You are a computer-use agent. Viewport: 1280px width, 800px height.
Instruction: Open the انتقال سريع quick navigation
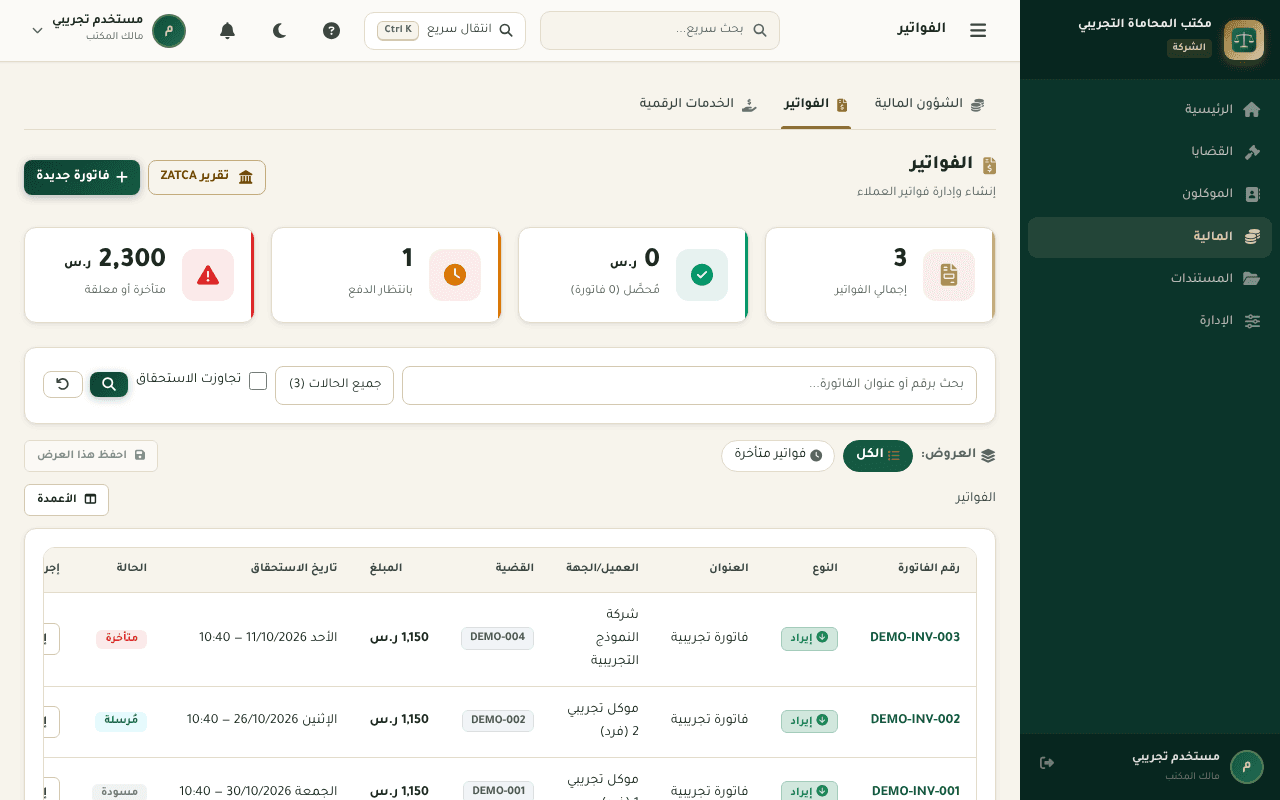[445, 31]
